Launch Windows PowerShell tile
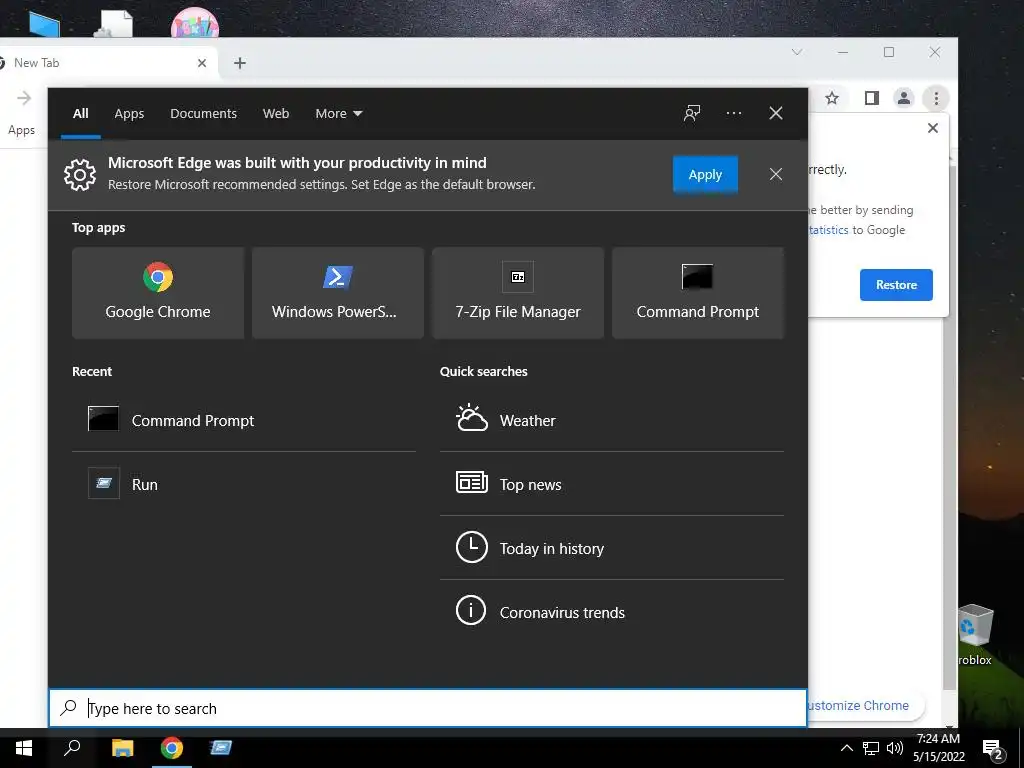The height and width of the screenshot is (768, 1024). (x=338, y=293)
